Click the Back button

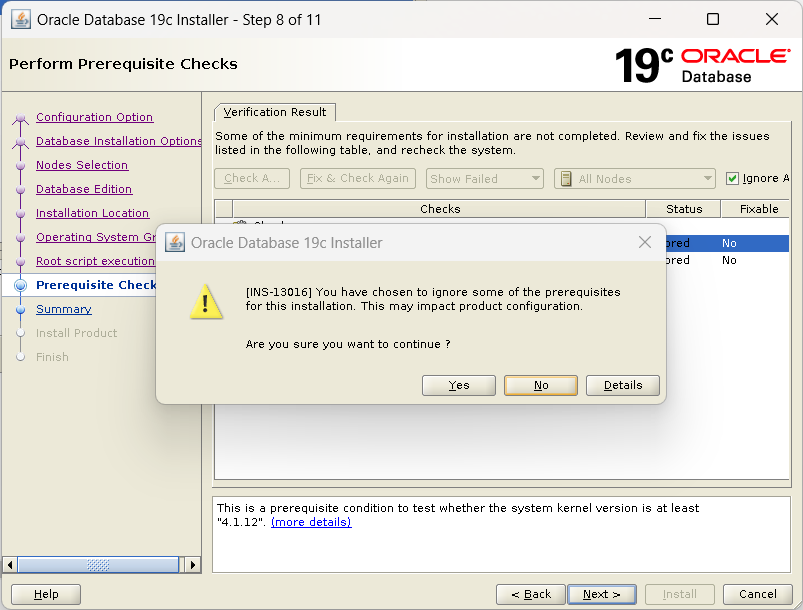[531, 594]
